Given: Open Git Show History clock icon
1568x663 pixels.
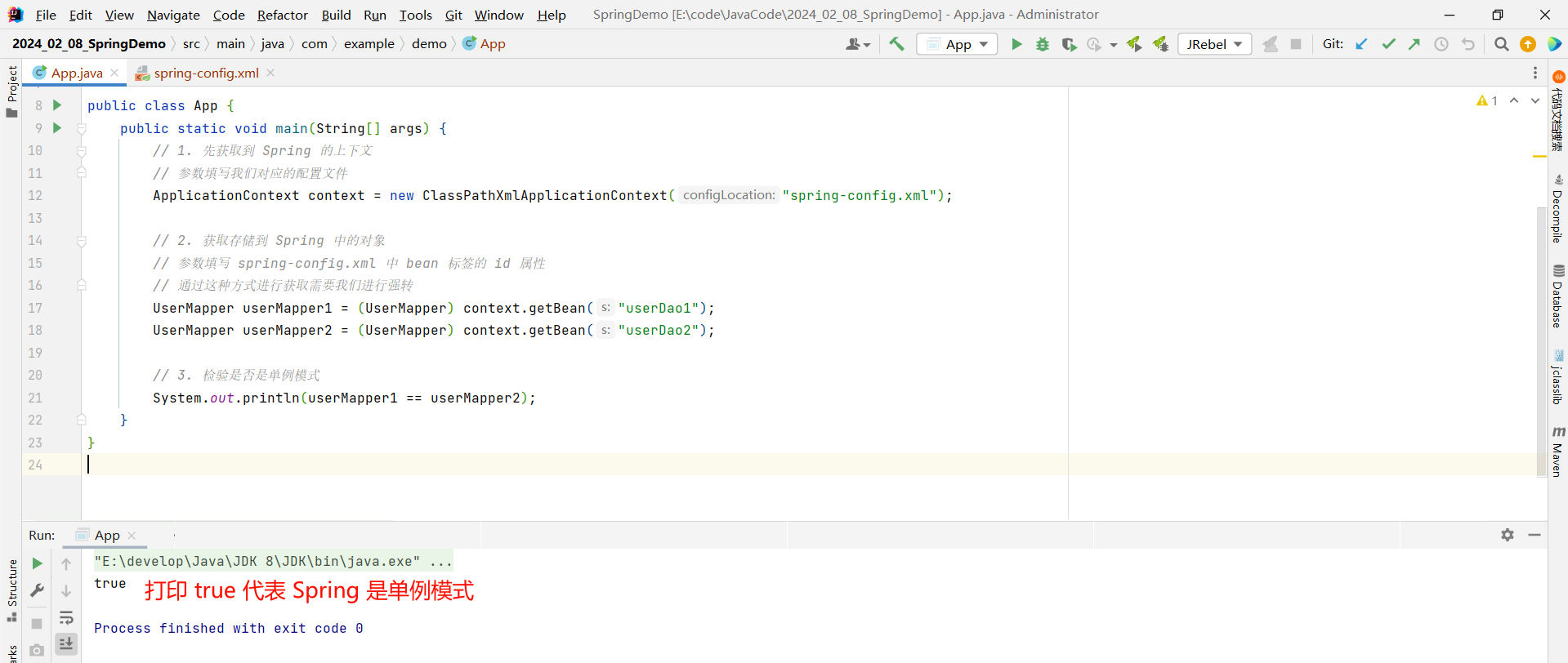Looking at the screenshot, I should (1441, 44).
